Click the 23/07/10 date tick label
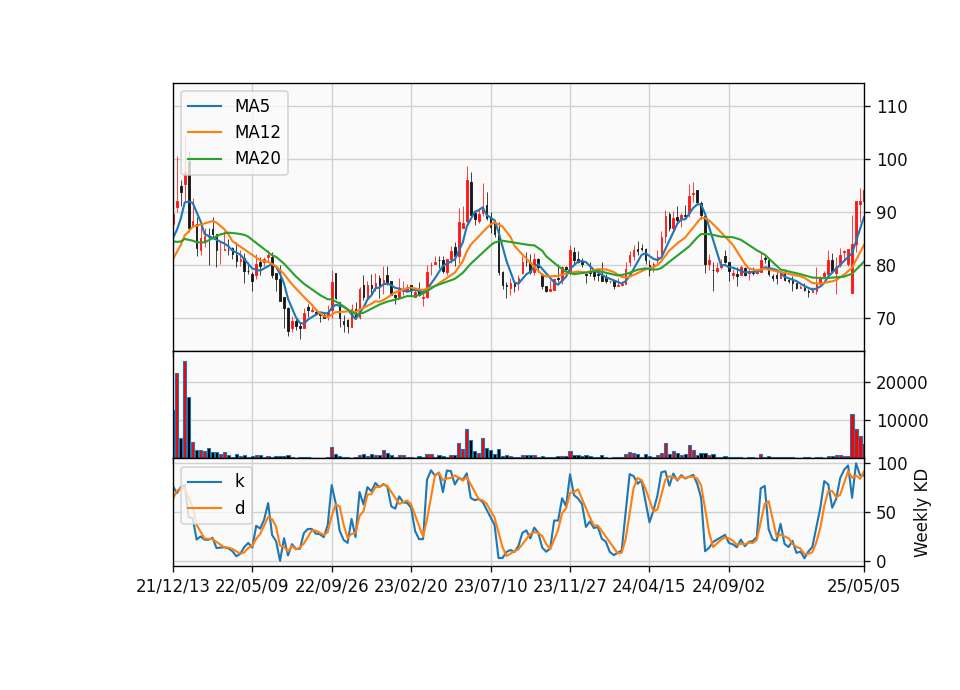Viewport: 960px width, 690px height. coord(490,586)
